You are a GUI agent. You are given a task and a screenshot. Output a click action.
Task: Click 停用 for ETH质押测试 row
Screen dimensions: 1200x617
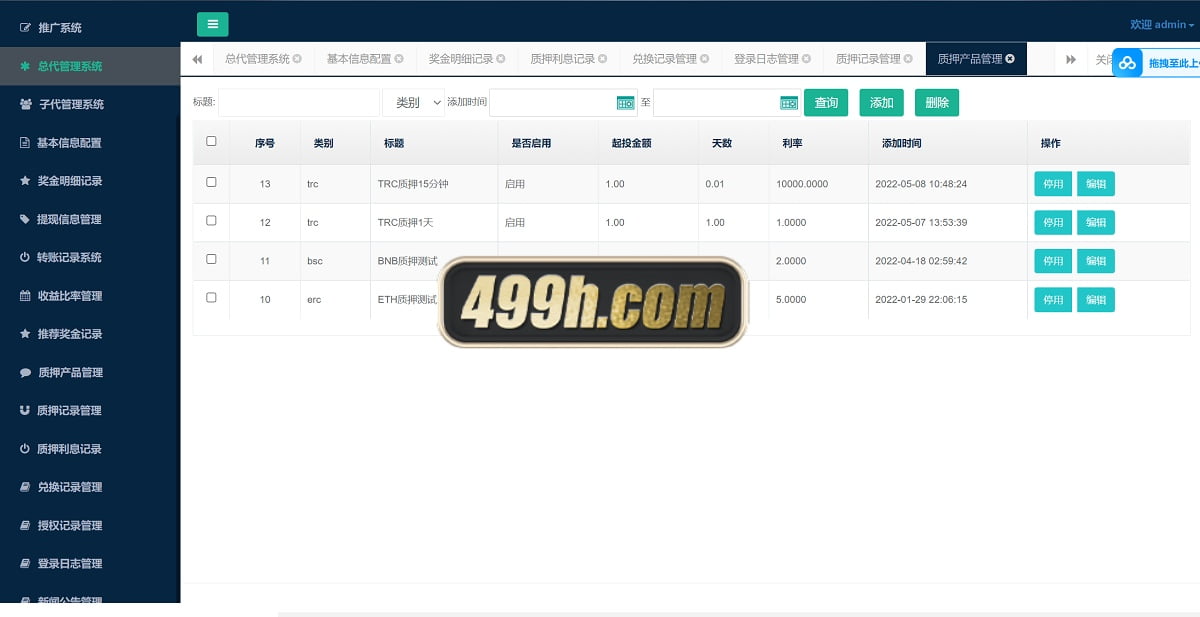point(1053,300)
